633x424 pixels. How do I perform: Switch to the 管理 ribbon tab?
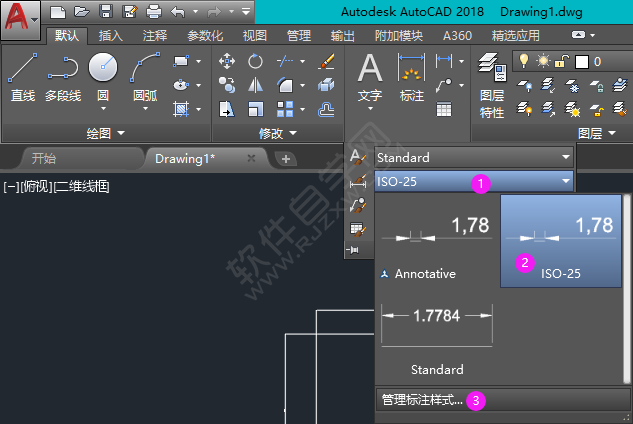coord(299,36)
